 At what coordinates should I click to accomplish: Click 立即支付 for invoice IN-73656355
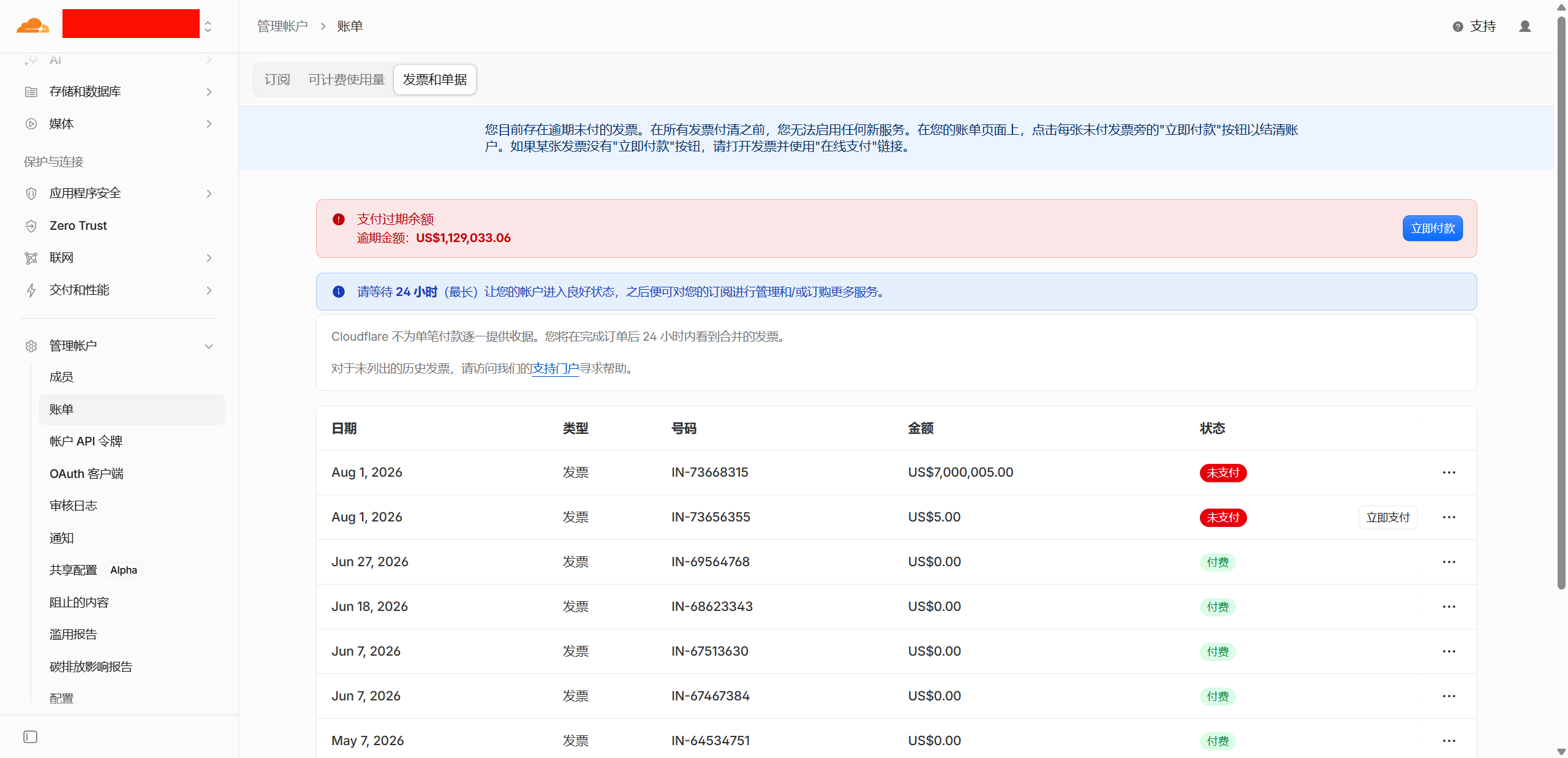[x=1388, y=517]
